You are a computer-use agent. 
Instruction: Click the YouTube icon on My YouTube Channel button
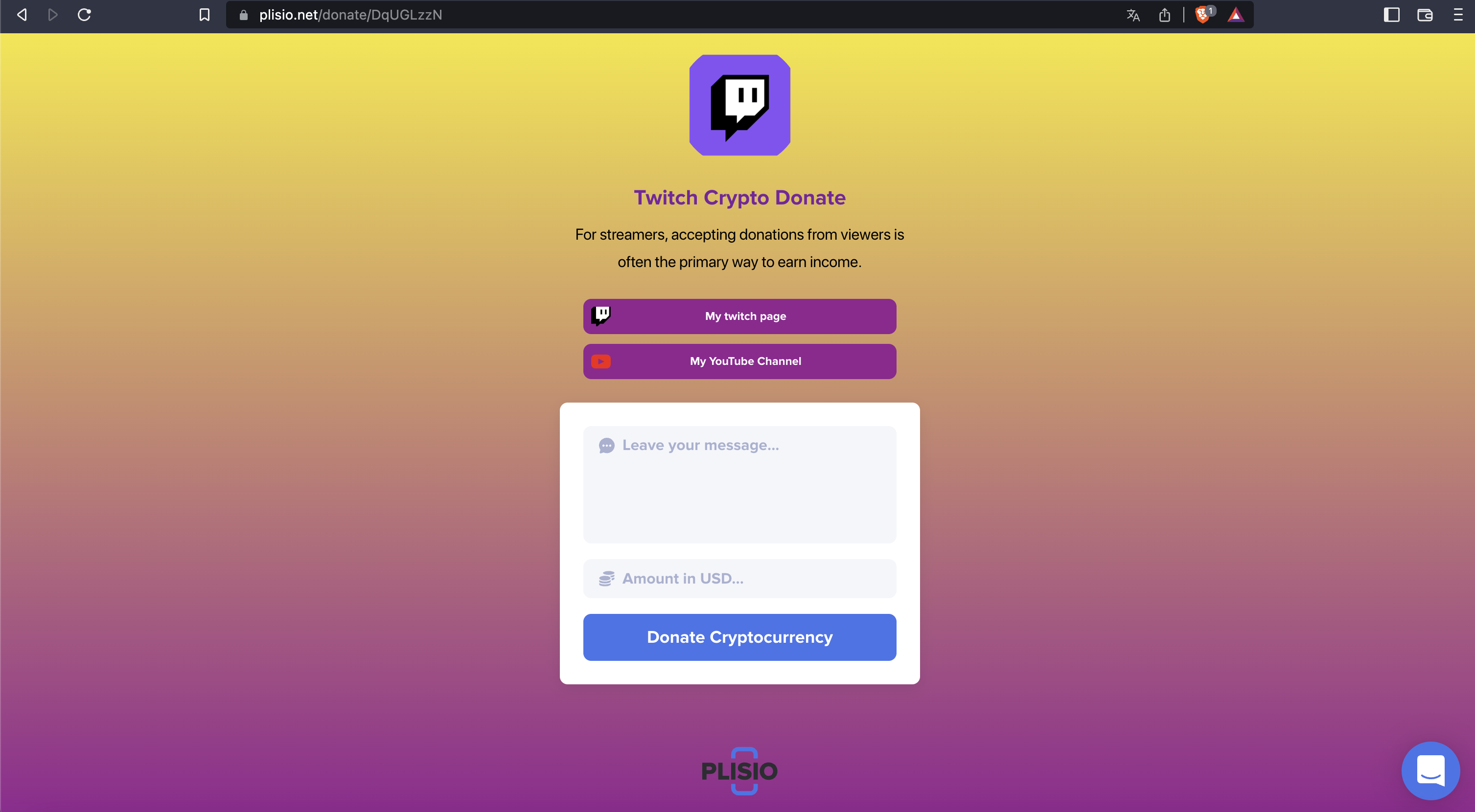600,361
